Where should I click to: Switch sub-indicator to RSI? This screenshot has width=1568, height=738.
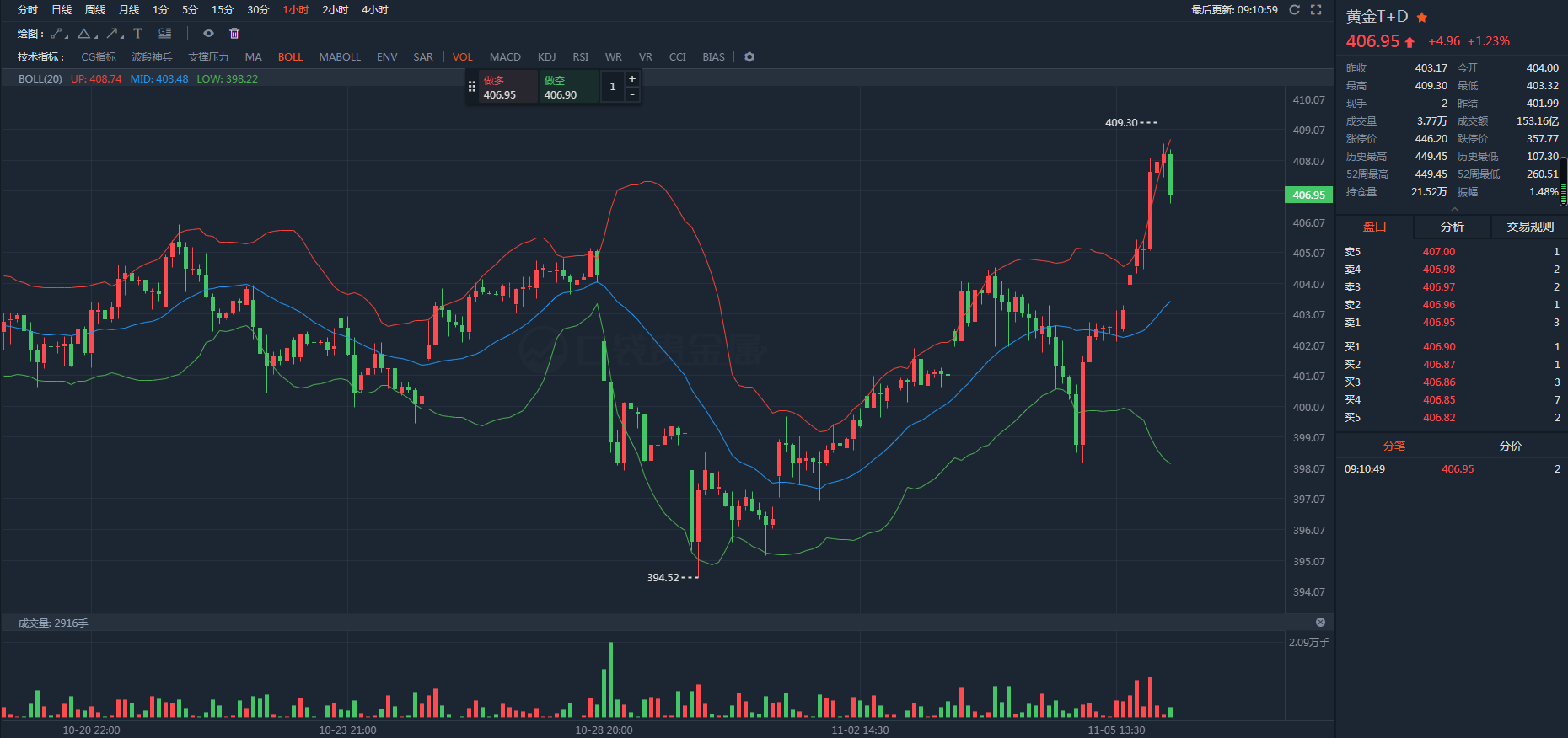[x=580, y=57]
